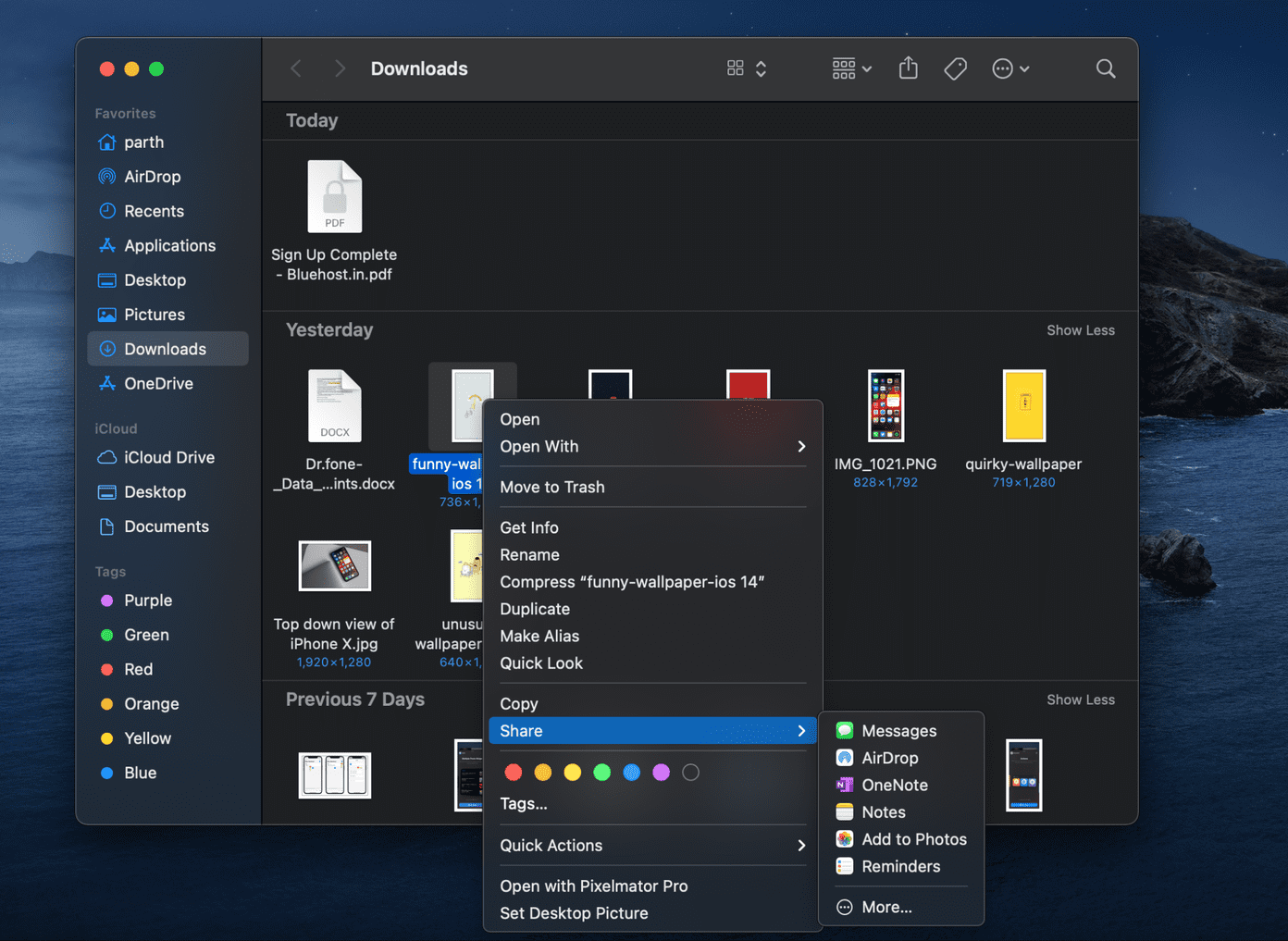The image size is (1288, 941).
Task: Open Applications in the sidebar
Action: coord(167,245)
